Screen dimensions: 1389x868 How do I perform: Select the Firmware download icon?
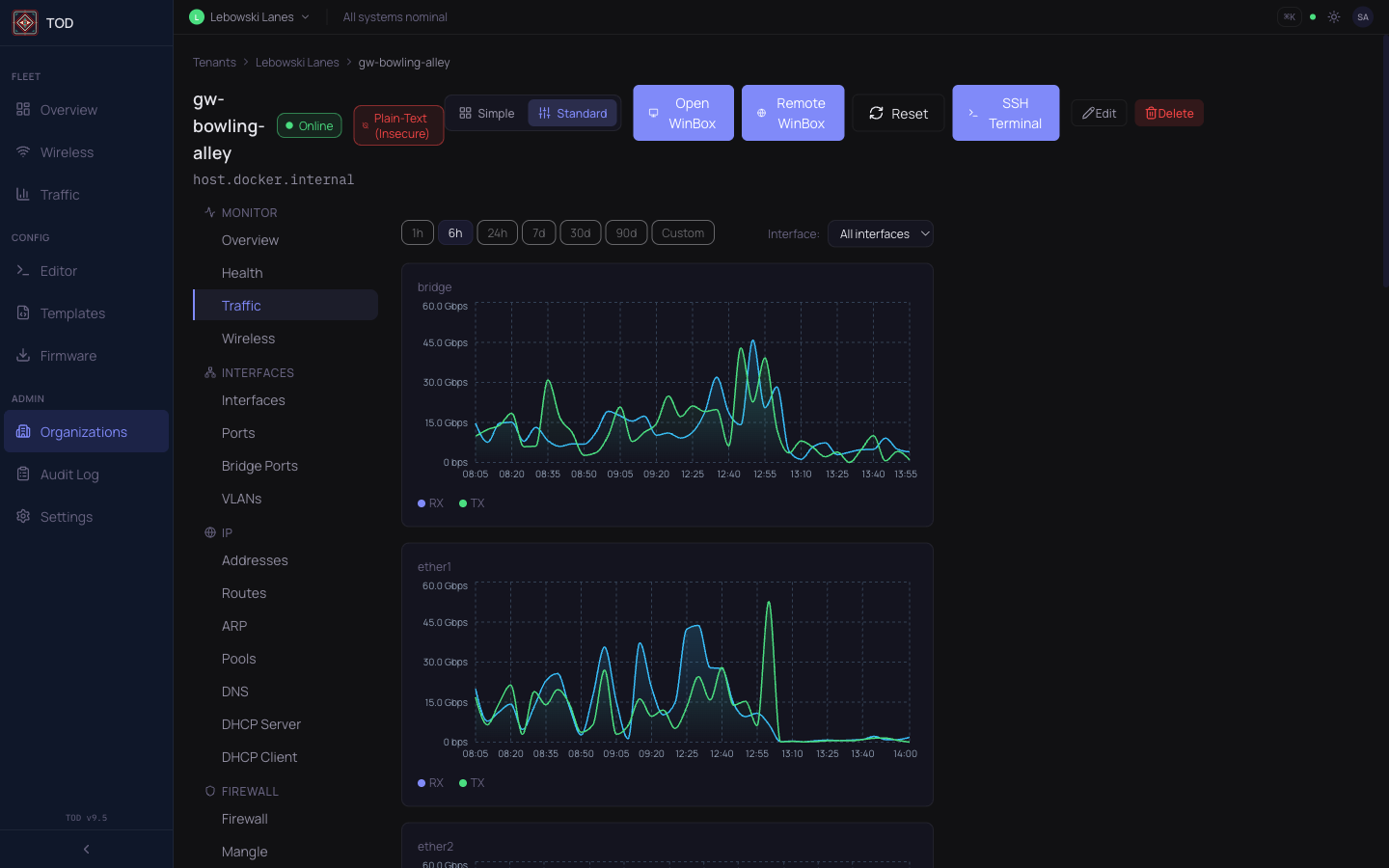point(23,355)
